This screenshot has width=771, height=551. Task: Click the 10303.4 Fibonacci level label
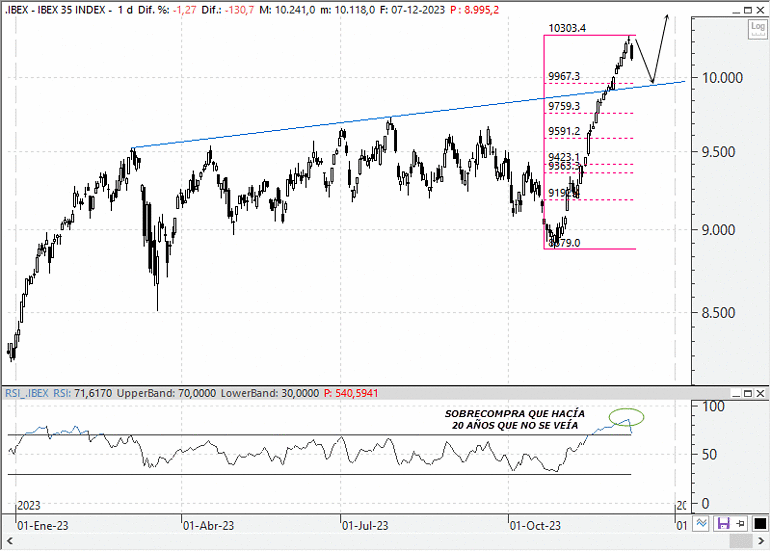[567, 28]
